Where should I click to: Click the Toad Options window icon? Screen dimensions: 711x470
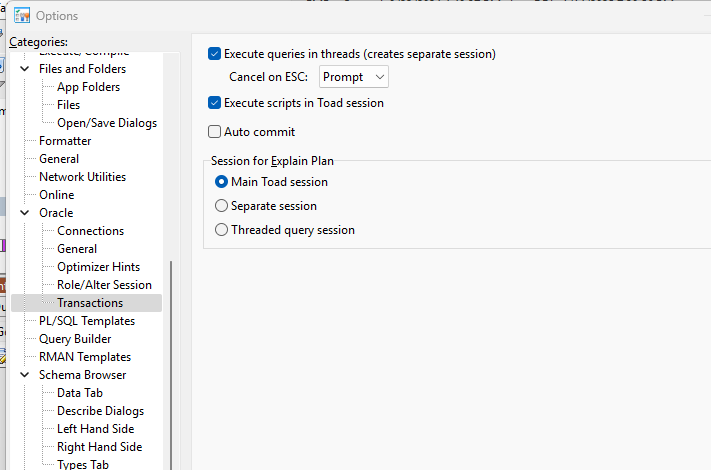21,15
